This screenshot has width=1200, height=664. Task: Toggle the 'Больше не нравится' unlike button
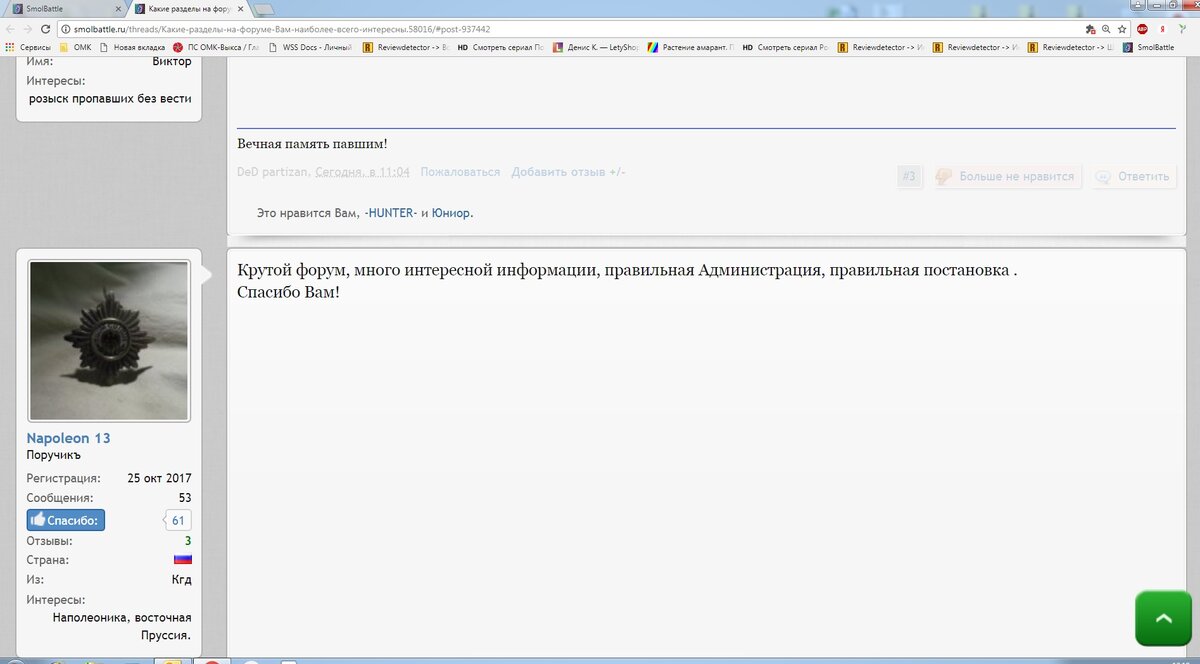pyautogui.click(x=1007, y=177)
